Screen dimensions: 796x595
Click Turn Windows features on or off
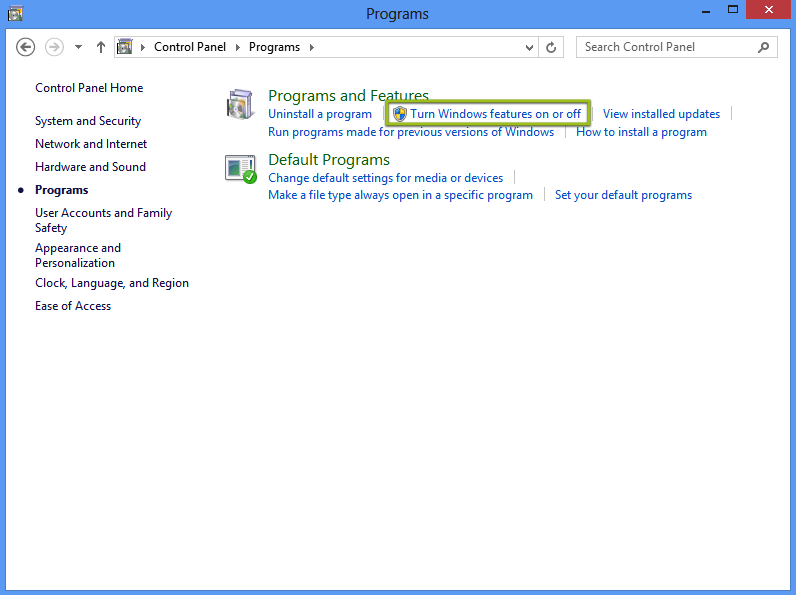pyautogui.click(x=495, y=114)
